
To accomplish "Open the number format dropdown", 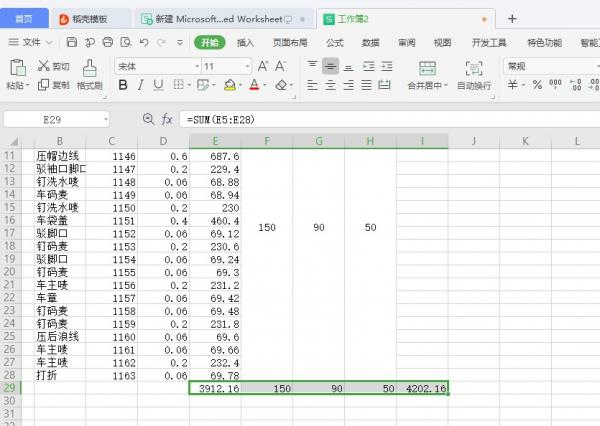I will pos(598,66).
